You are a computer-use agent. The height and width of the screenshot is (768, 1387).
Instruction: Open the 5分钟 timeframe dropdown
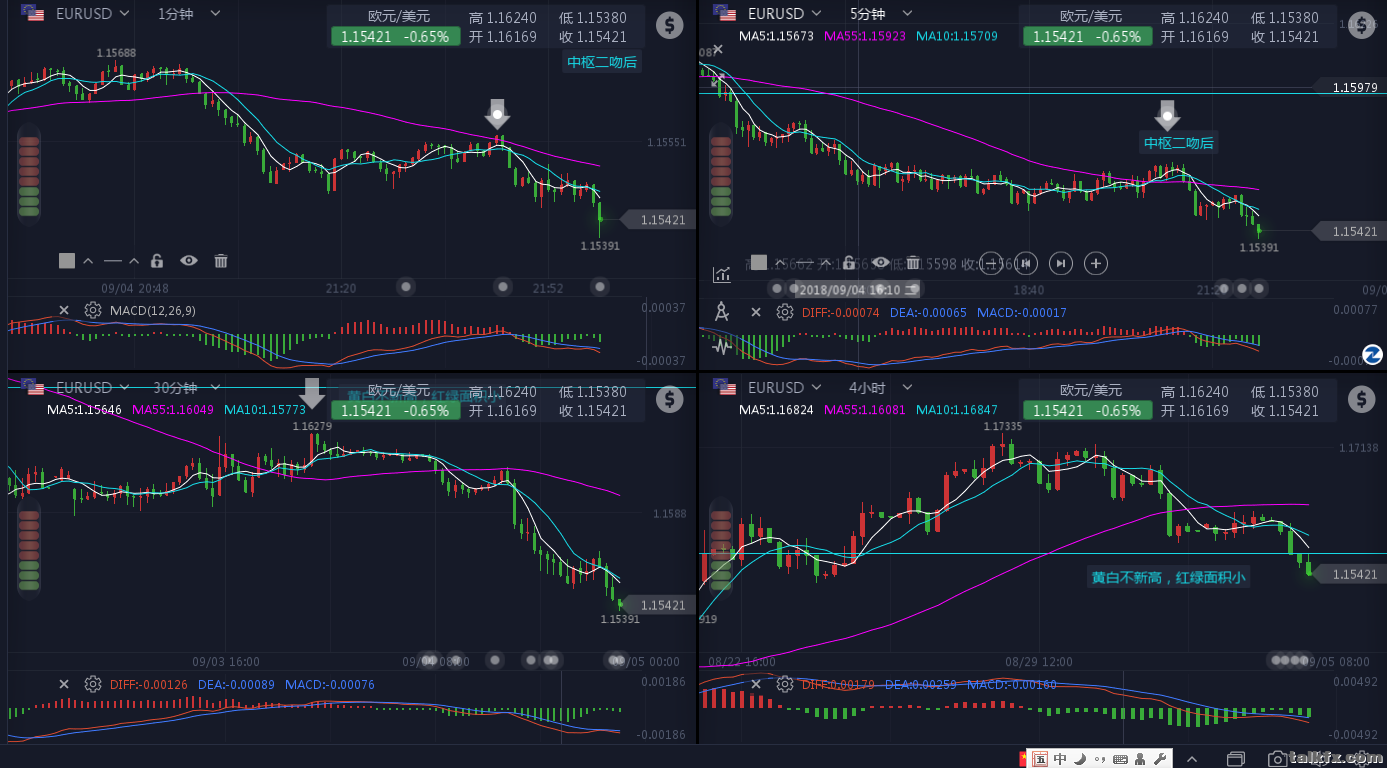tap(880, 14)
